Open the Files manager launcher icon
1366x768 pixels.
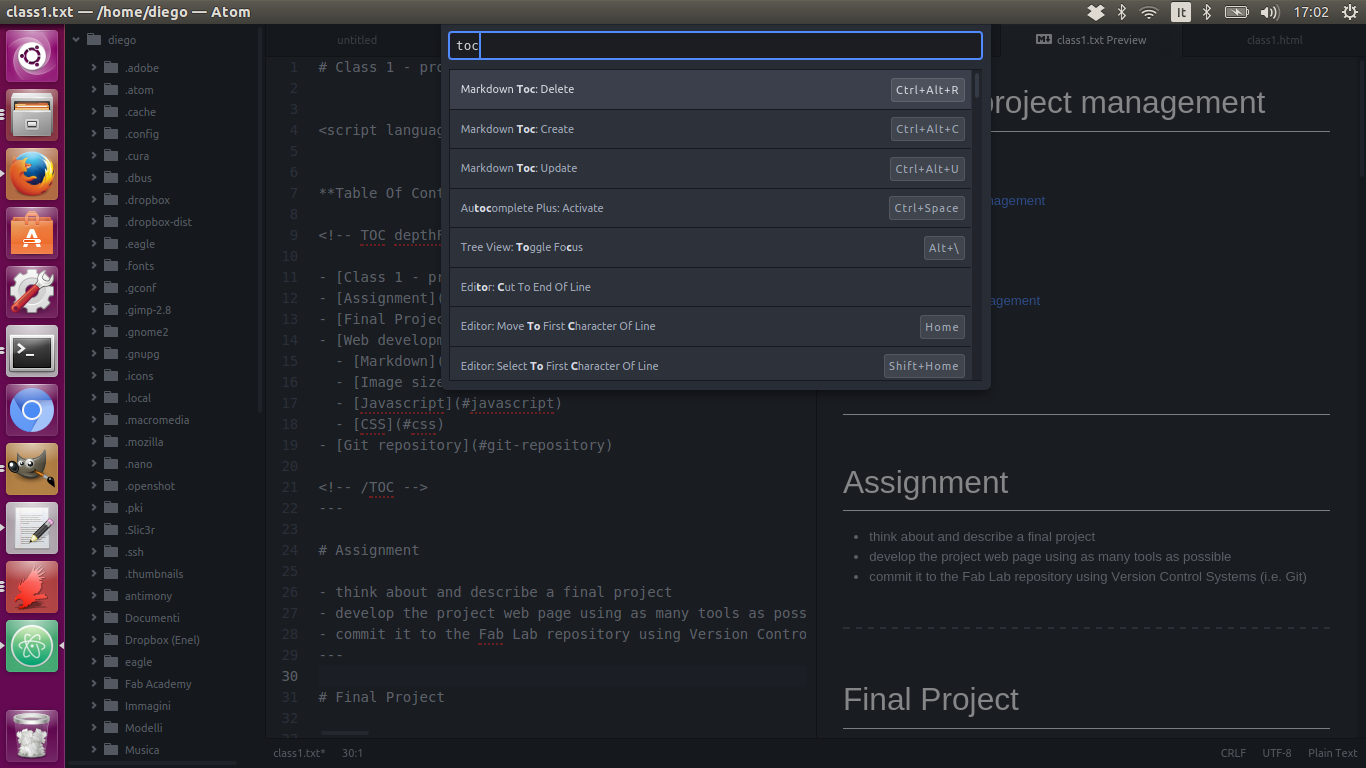[33, 115]
